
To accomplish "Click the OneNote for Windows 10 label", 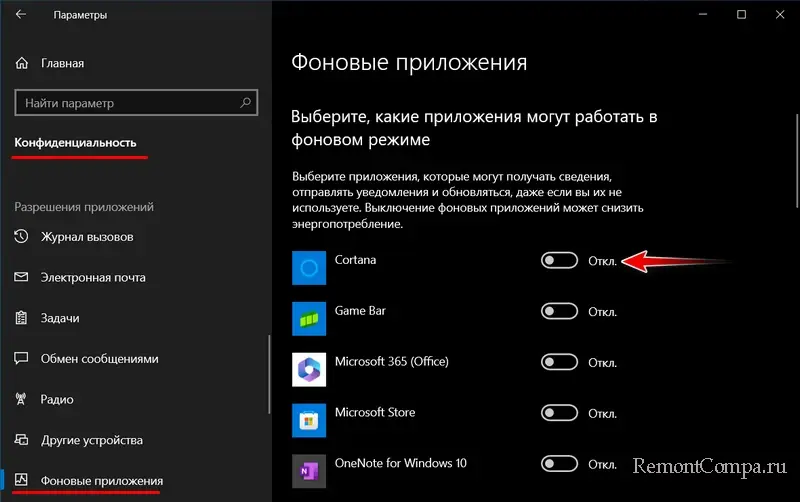I will pos(401,463).
